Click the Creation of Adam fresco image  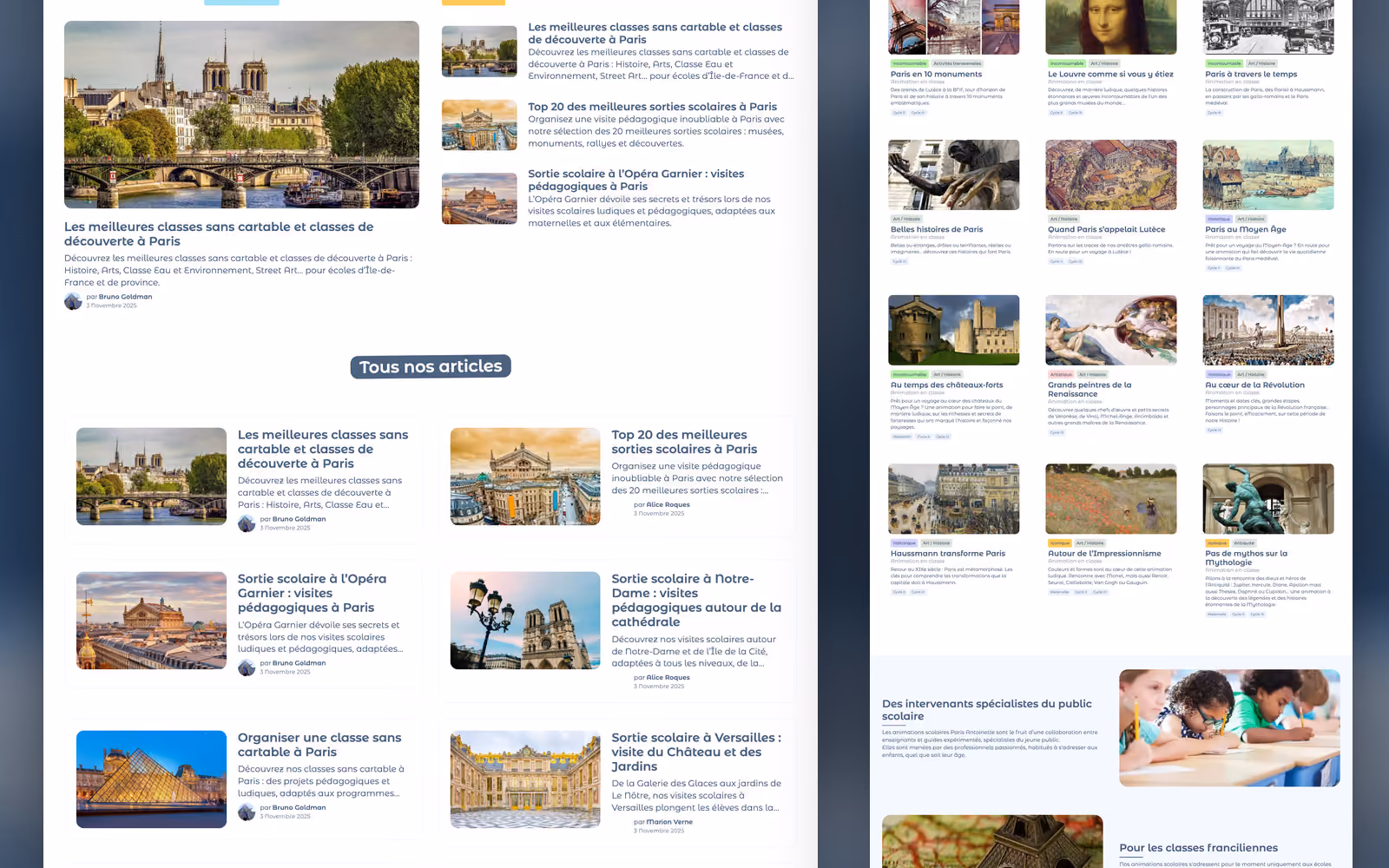click(1111, 331)
